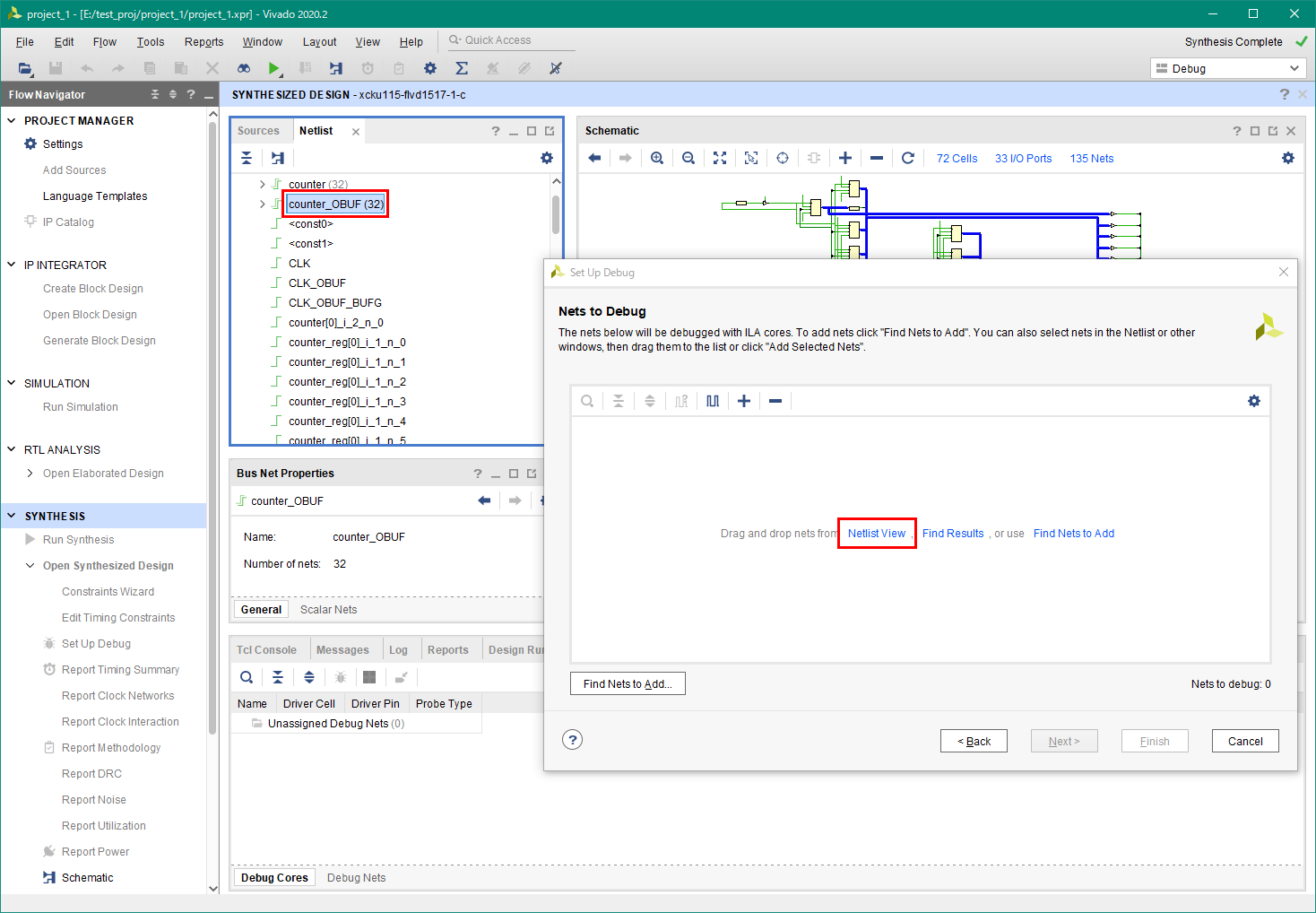Focus the Quick Access search field
Image resolution: width=1316 pixels, height=913 pixels.
(512, 40)
